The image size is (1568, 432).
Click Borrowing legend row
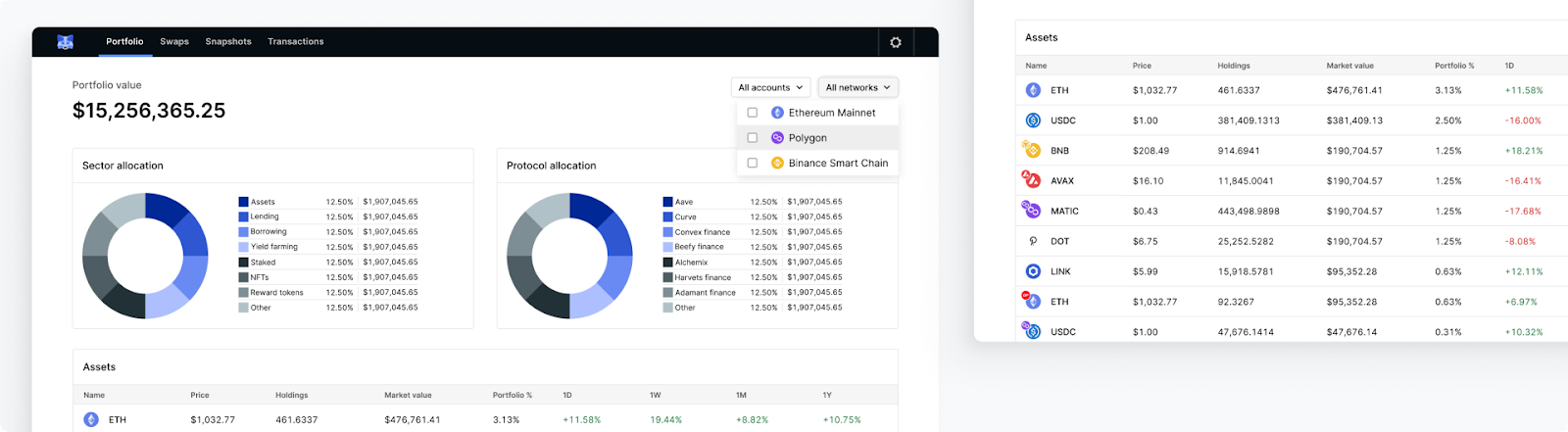pyautogui.click(x=328, y=232)
